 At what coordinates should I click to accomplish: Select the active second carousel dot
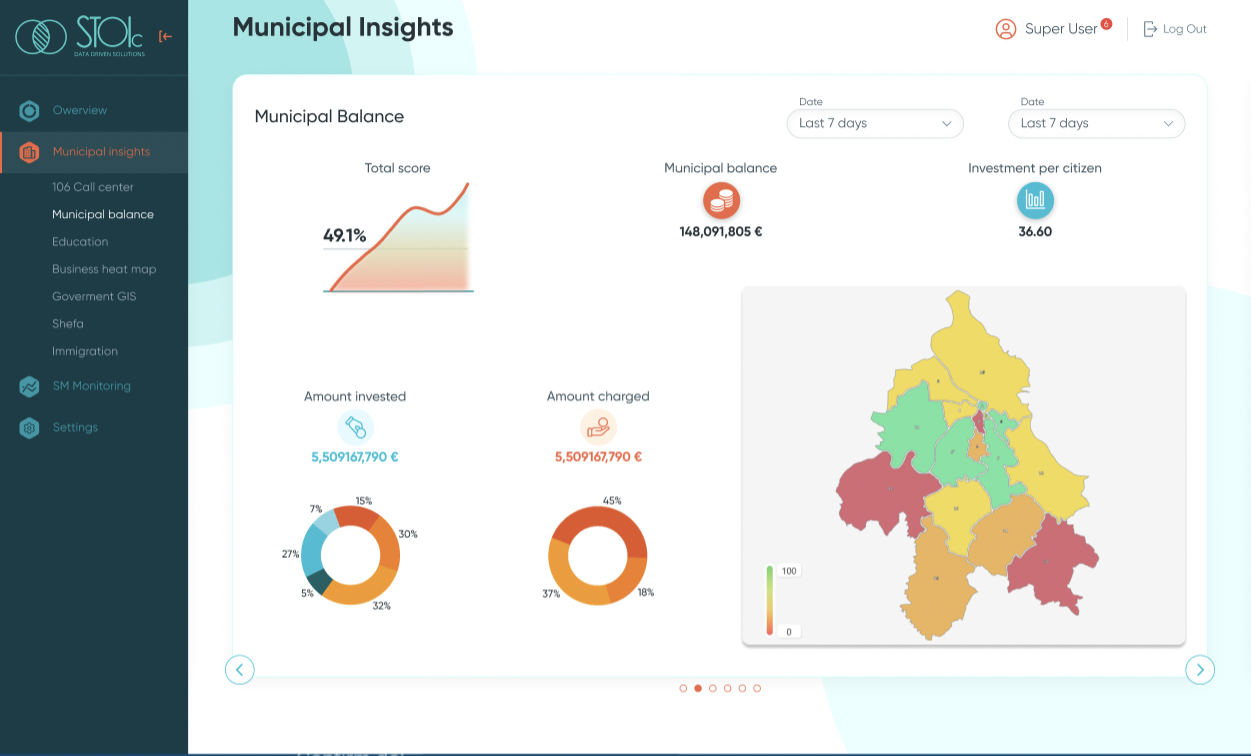click(x=698, y=688)
